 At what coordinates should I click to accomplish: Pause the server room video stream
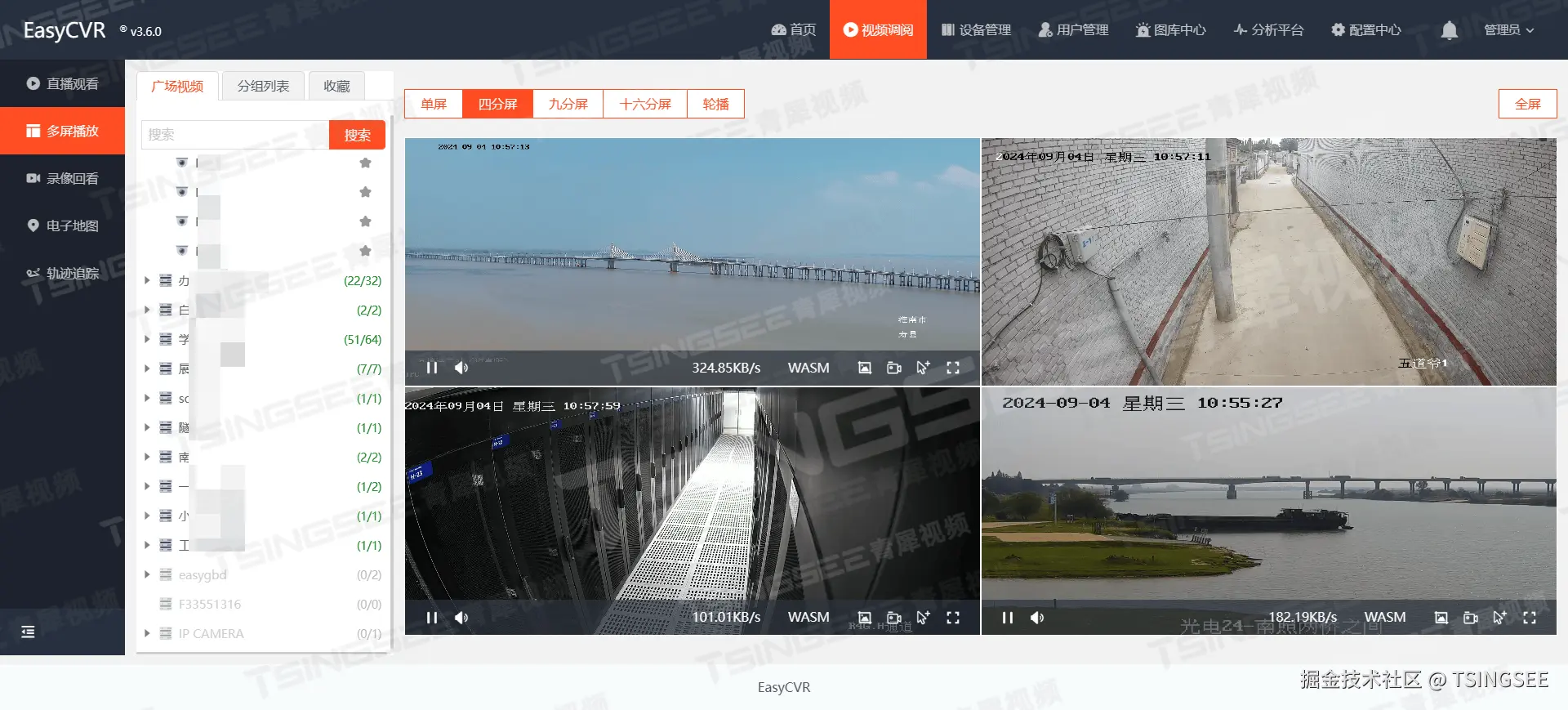(432, 618)
